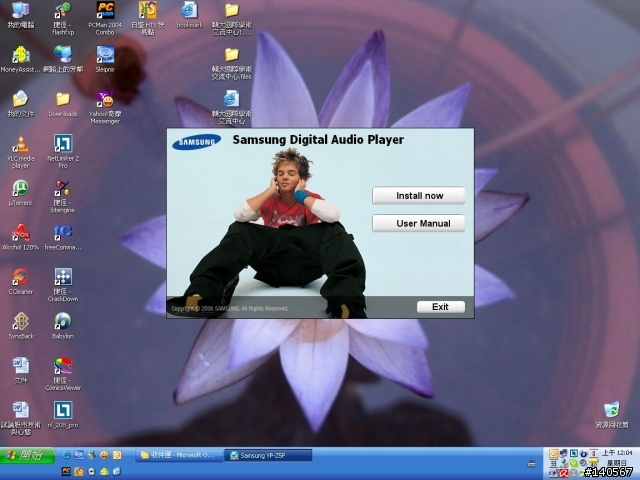The width and height of the screenshot is (640, 480).
Task: Open the Recycle Bin desktop icon
Action: pyautogui.click(x=611, y=415)
